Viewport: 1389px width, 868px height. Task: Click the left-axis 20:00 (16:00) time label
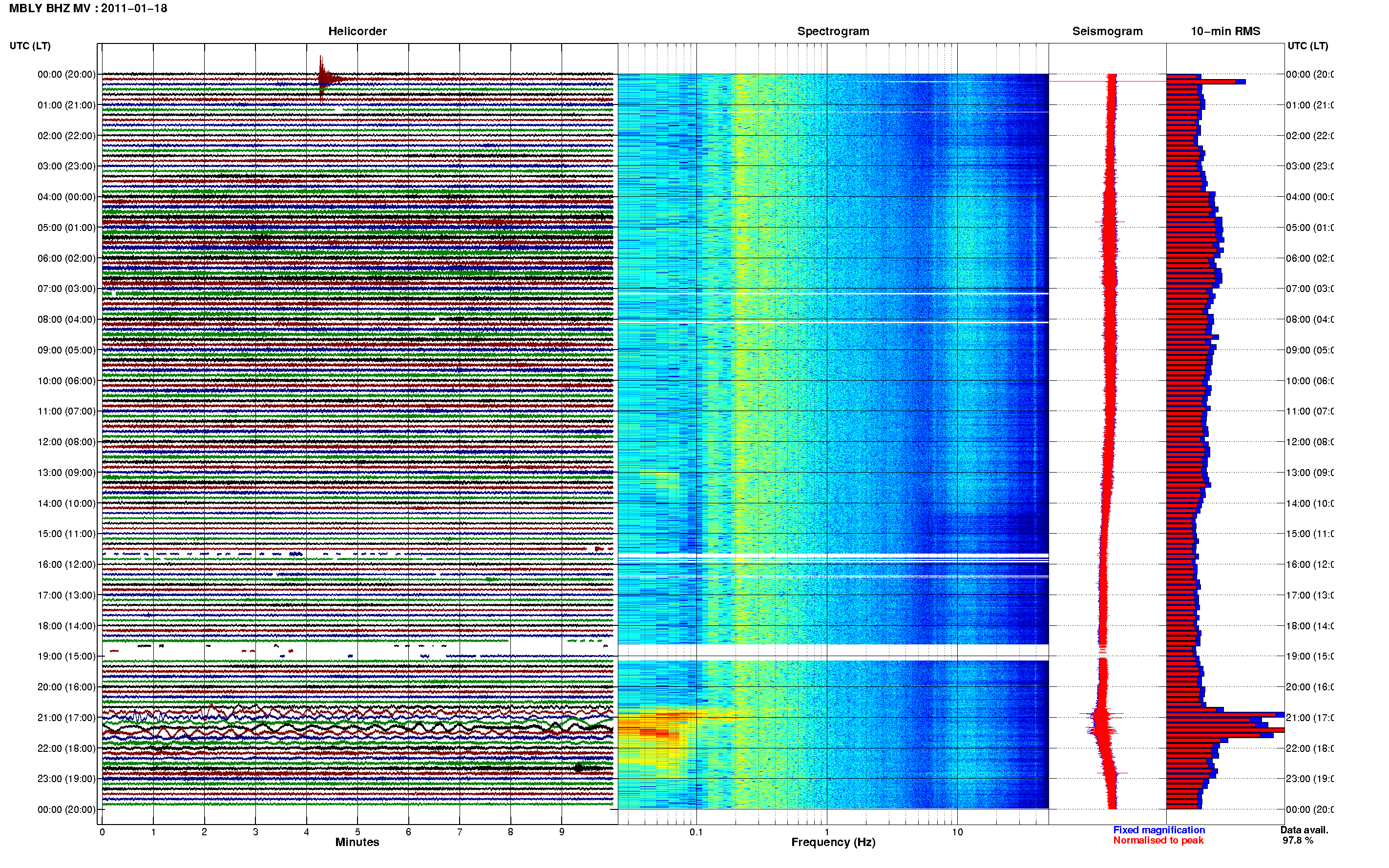(66, 687)
